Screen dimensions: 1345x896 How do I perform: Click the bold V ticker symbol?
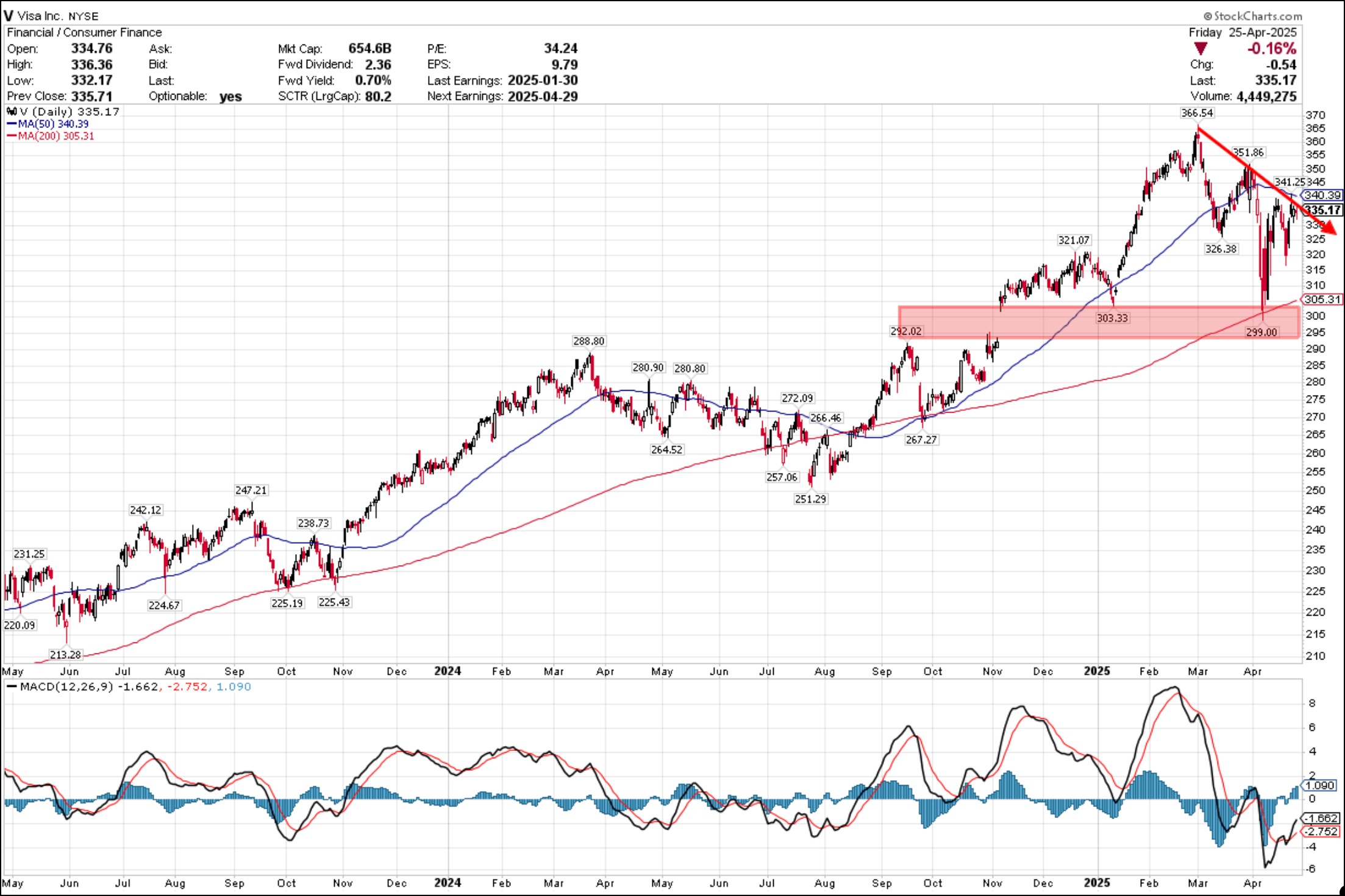tap(8, 16)
